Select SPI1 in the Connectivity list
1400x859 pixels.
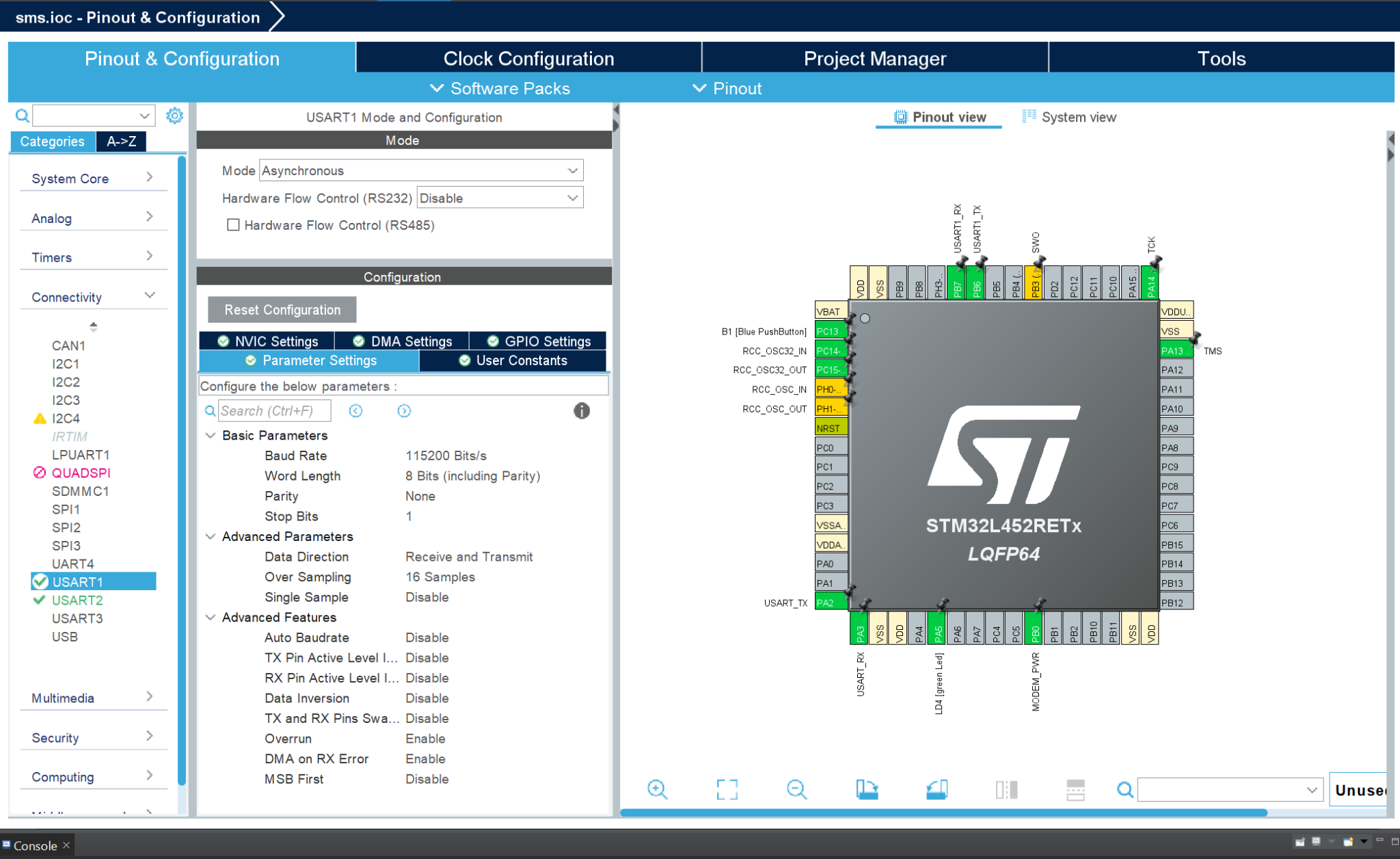coord(66,510)
